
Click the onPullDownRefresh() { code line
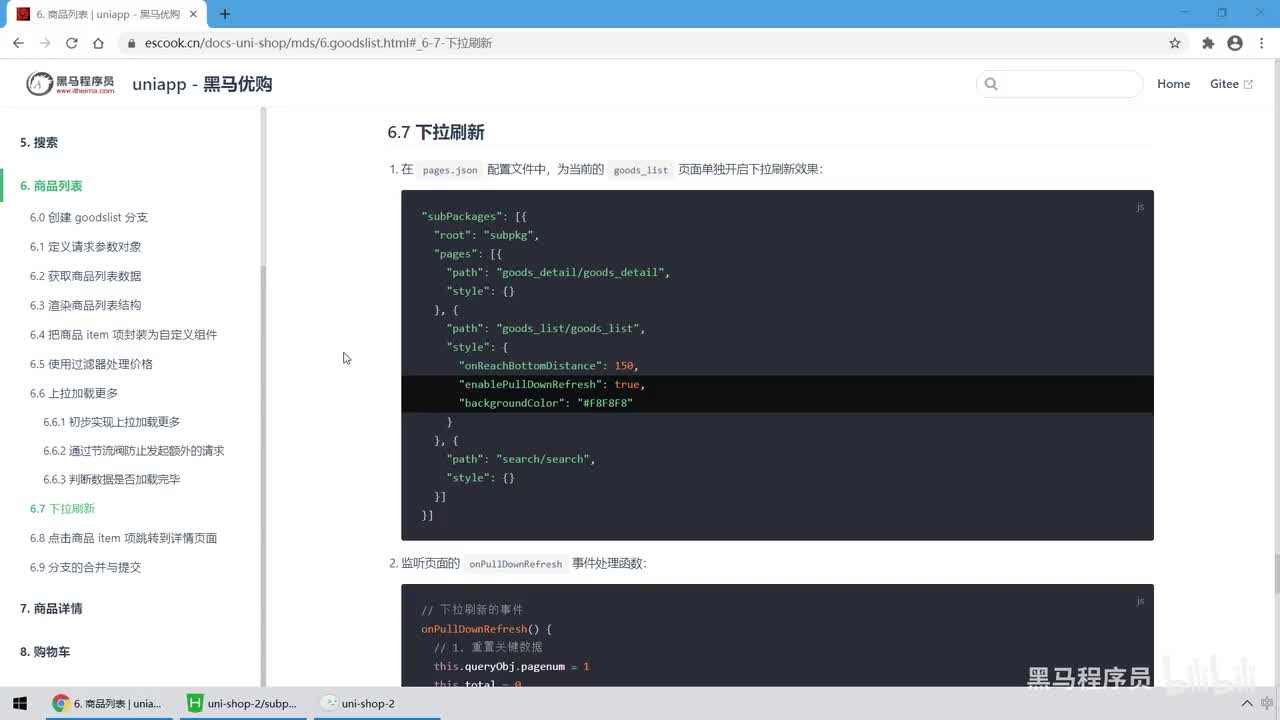point(486,629)
